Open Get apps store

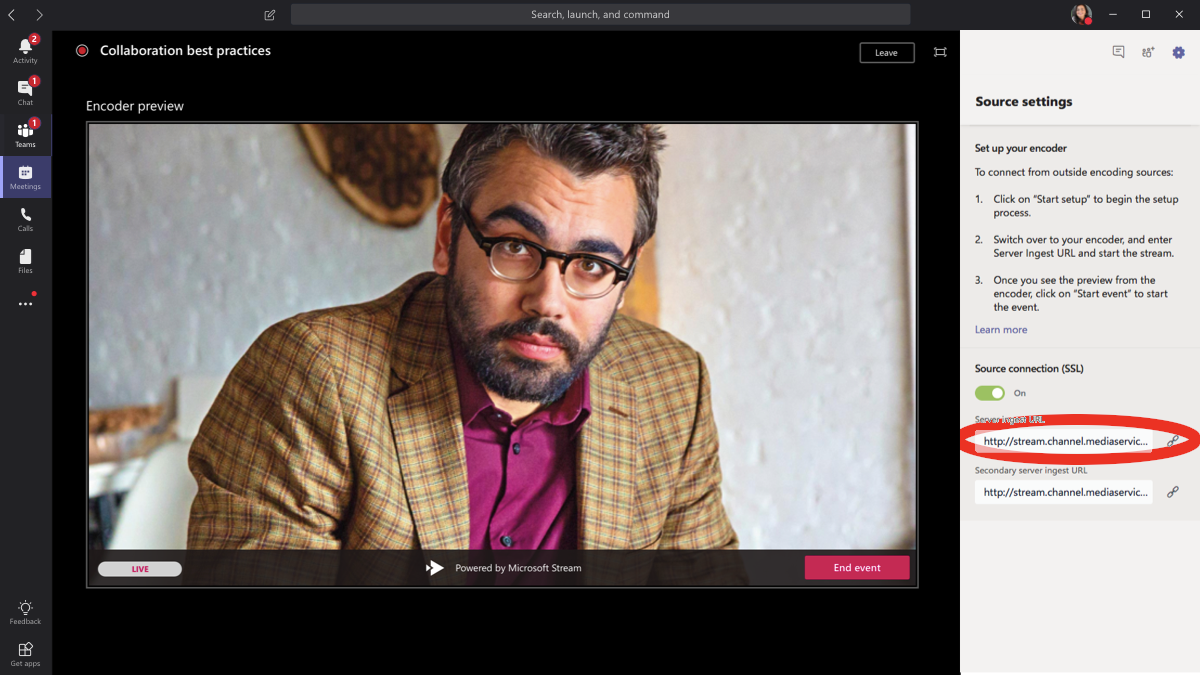point(25,654)
